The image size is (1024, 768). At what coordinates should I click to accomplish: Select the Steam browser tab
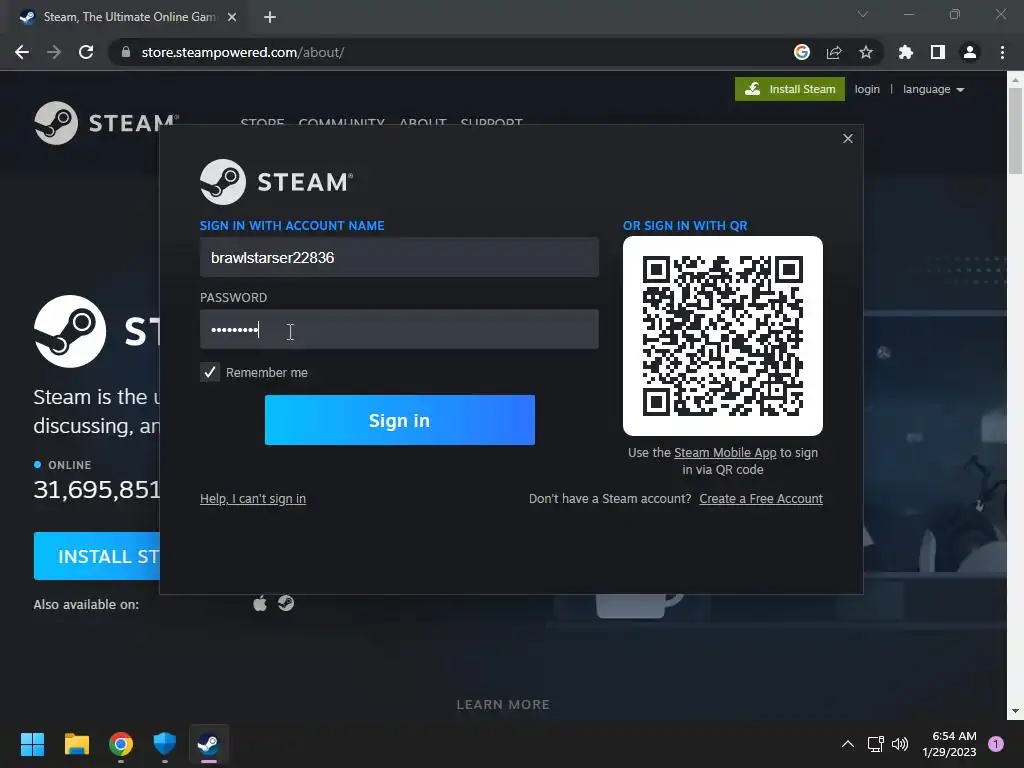(x=129, y=17)
